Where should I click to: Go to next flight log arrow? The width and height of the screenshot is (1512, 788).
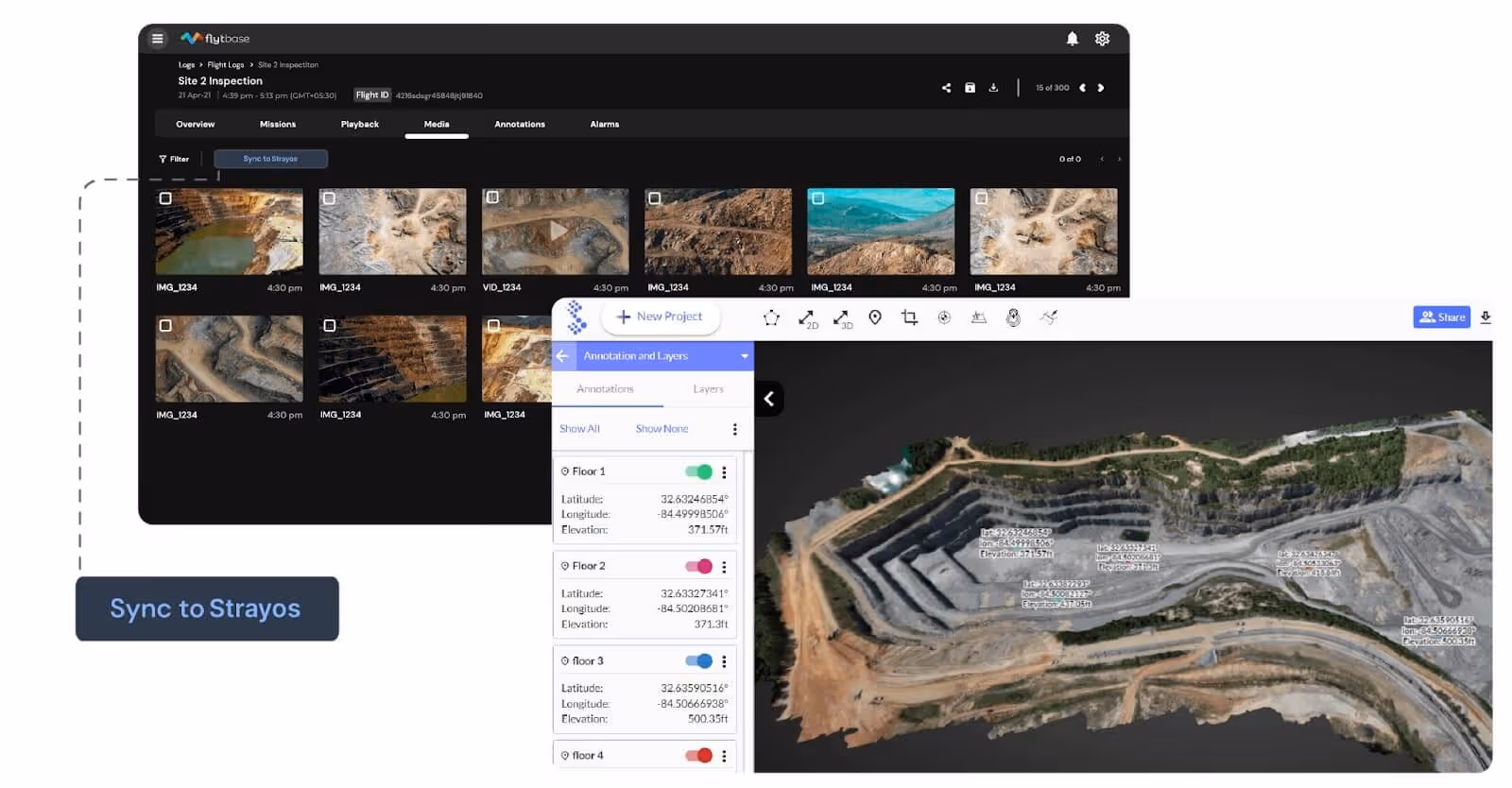pyautogui.click(x=1101, y=88)
